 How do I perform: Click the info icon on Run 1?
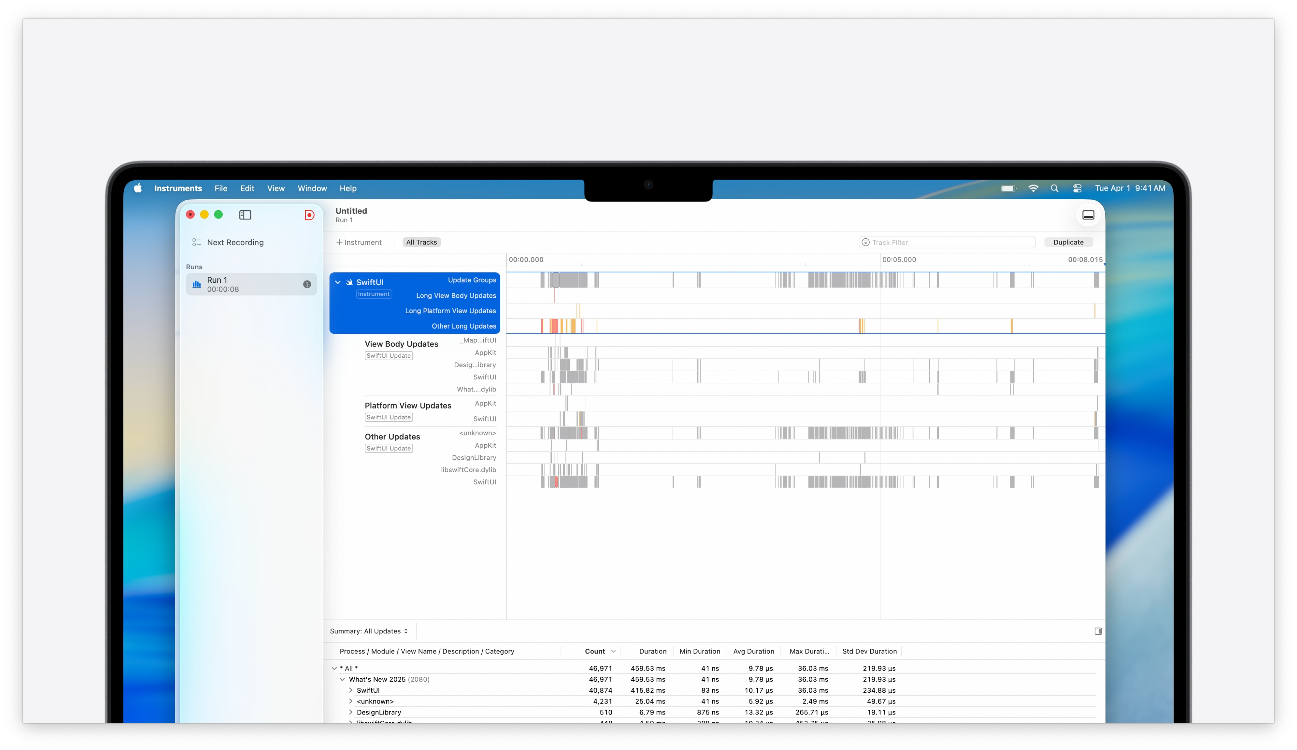[x=307, y=285]
